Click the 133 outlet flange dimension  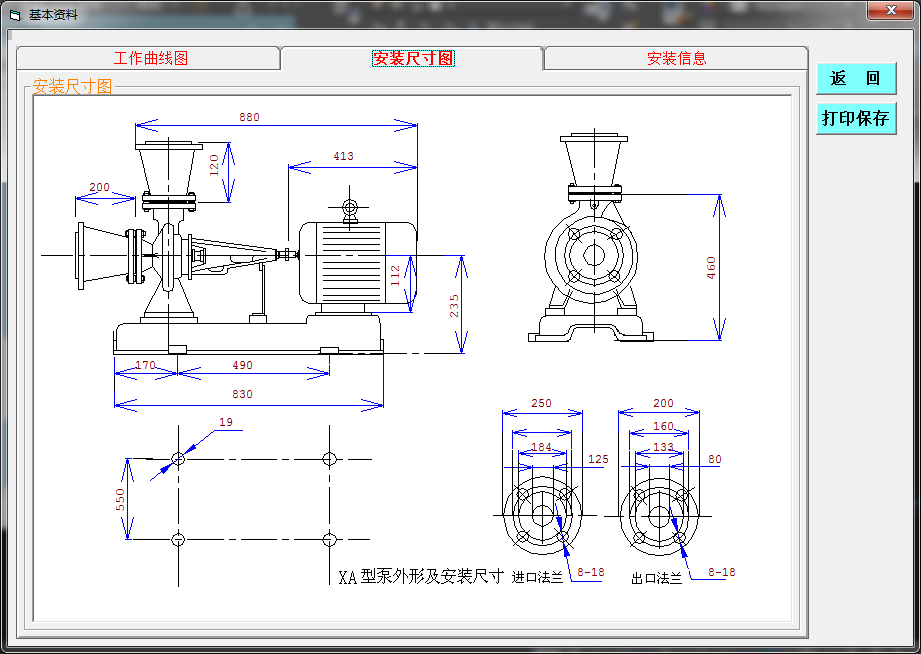coord(663,447)
